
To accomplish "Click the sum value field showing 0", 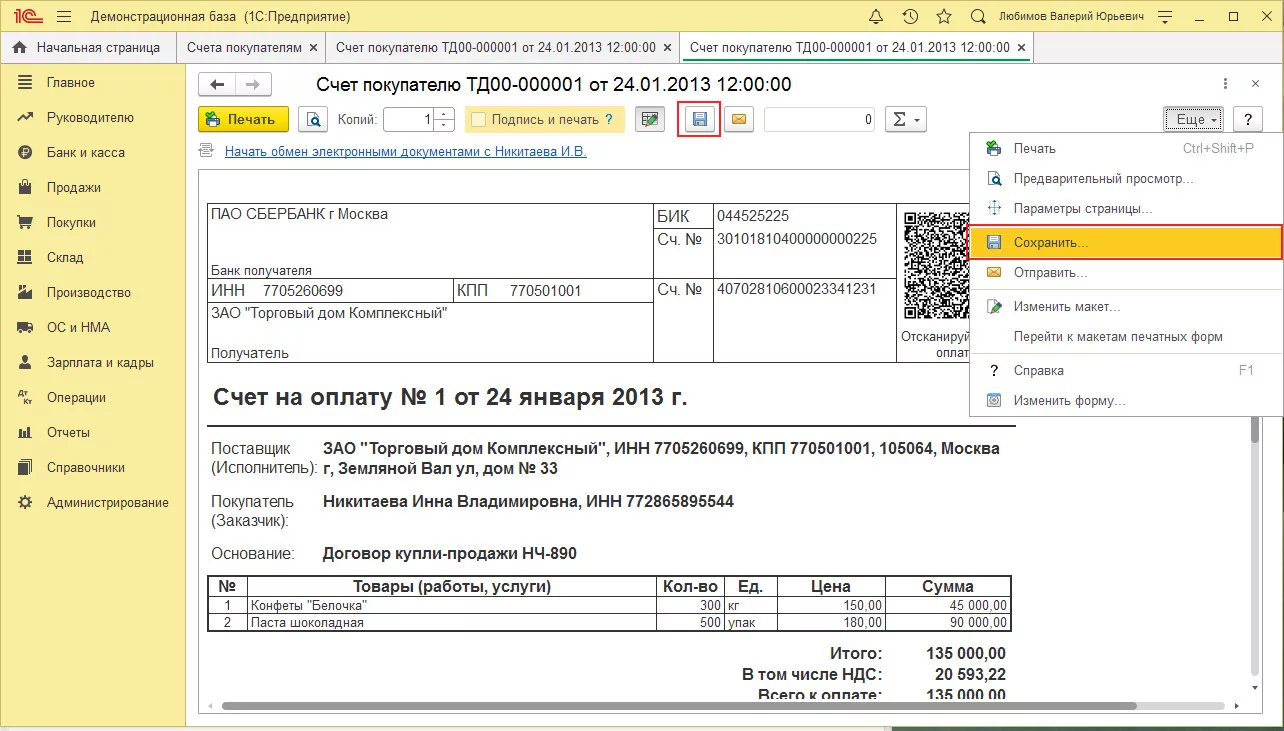I will 820,120.
